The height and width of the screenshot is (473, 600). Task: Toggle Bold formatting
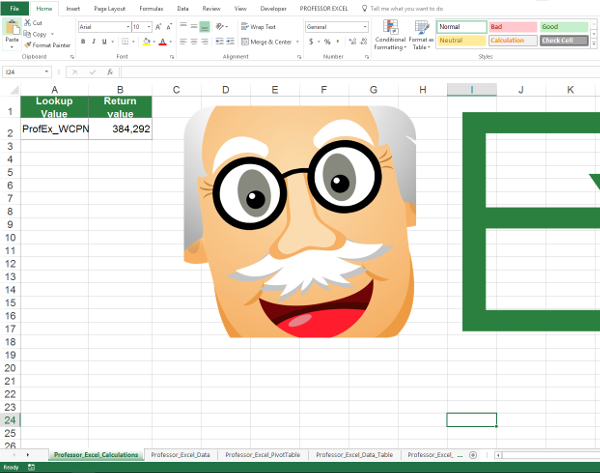(x=83, y=41)
